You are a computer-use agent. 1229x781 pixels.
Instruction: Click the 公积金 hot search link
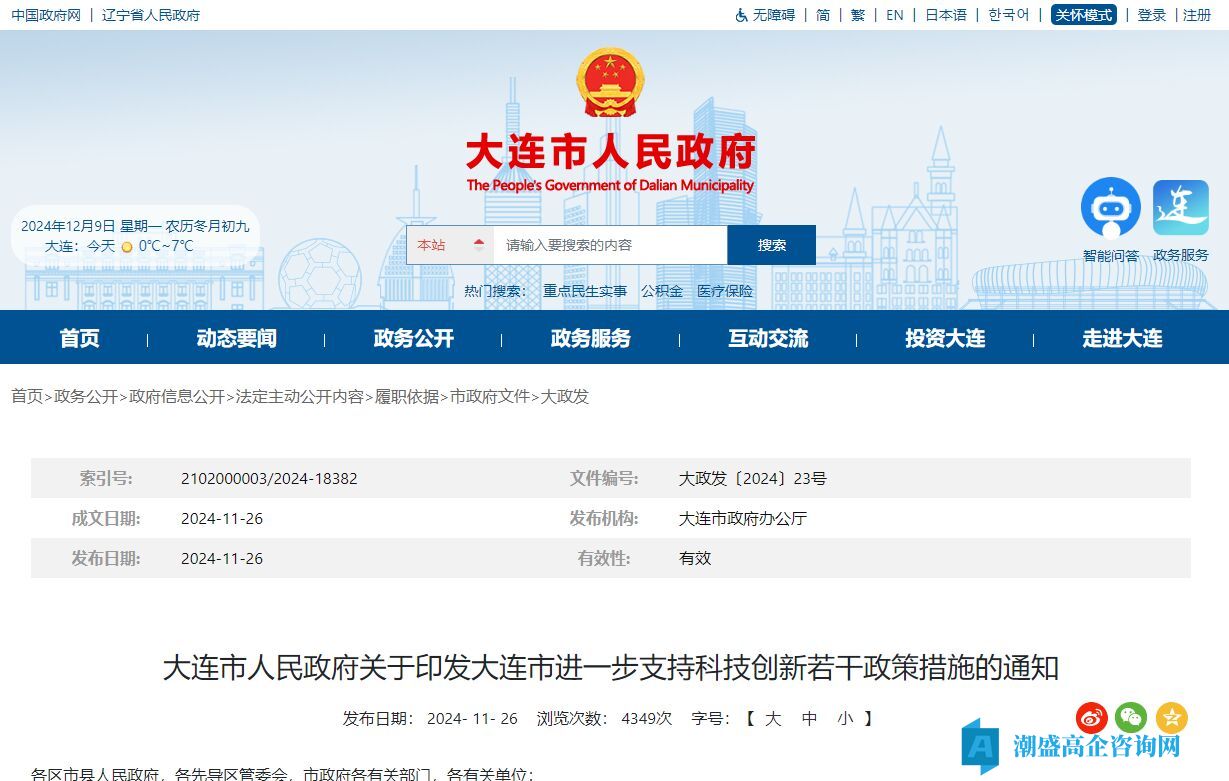(662, 291)
